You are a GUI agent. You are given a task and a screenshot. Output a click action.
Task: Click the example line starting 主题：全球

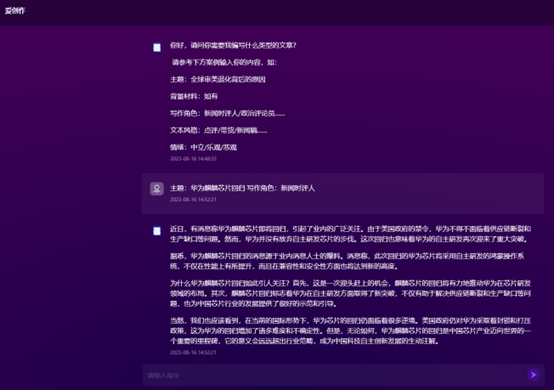(218, 79)
